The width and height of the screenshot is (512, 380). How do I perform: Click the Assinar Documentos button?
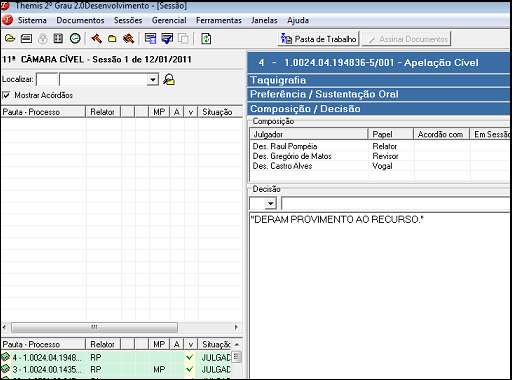click(406, 39)
